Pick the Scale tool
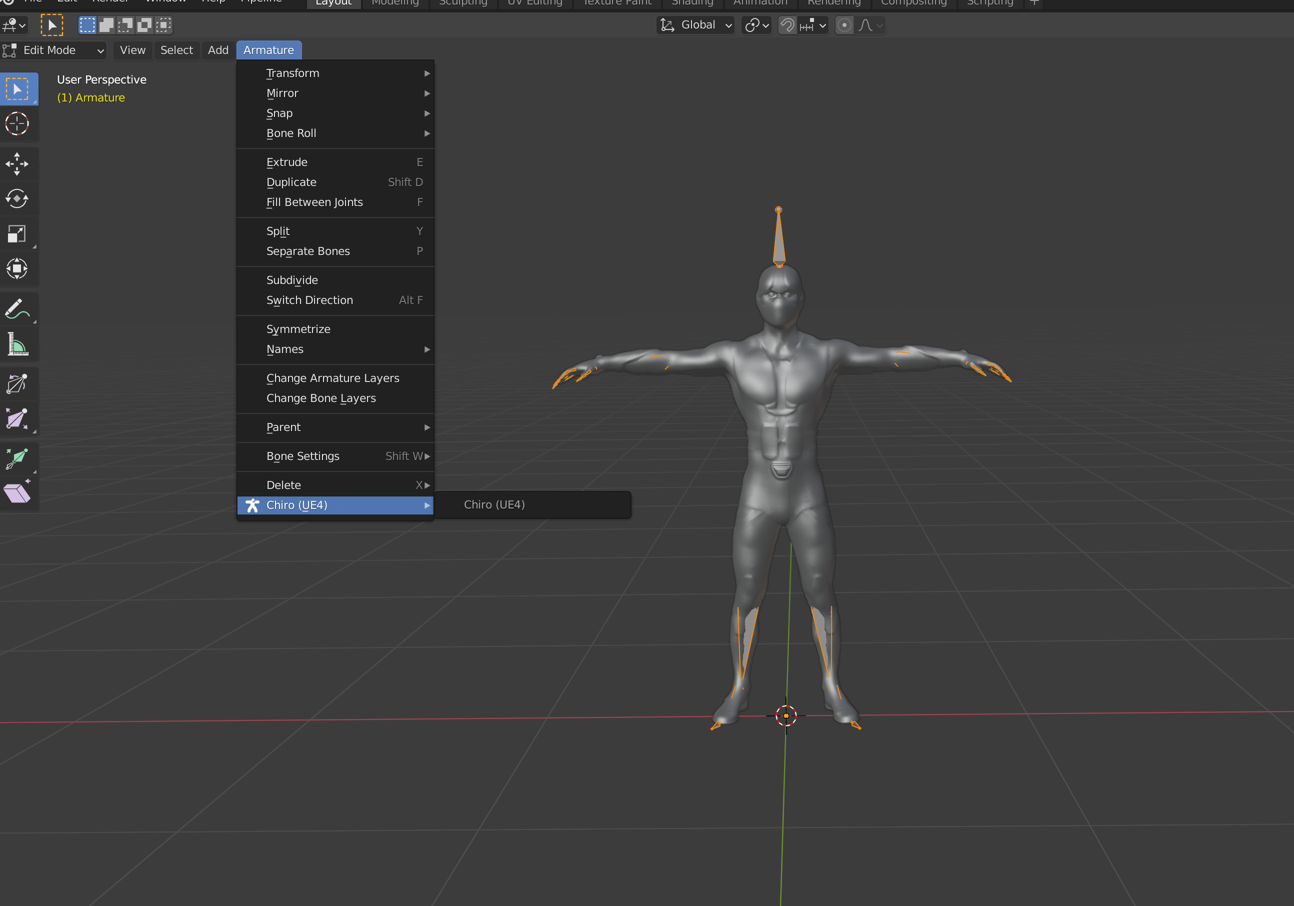Screen dimensions: 1294x906 point(18,233)
